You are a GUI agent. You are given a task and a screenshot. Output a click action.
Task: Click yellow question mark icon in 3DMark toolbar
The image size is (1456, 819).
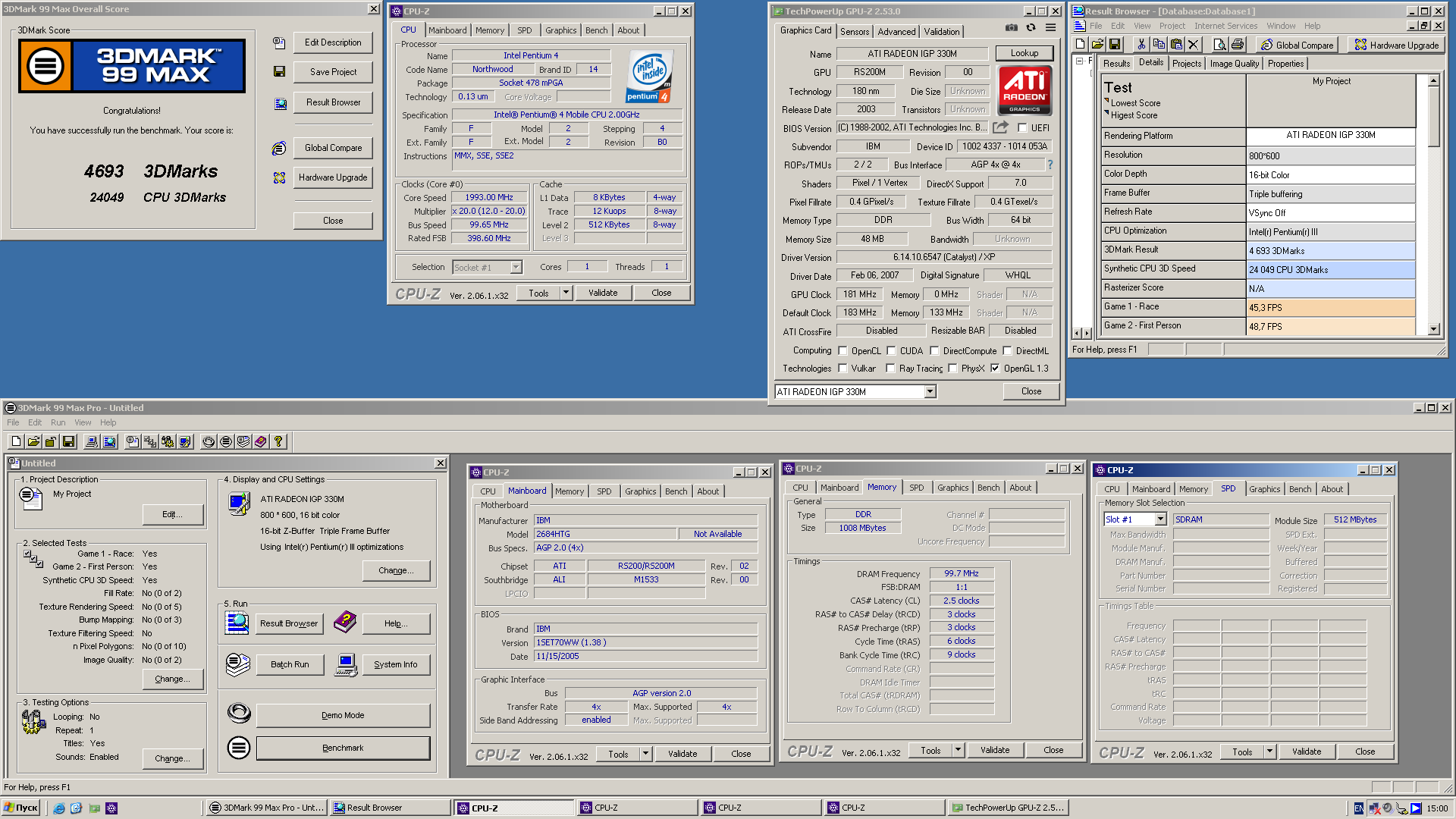278,441
